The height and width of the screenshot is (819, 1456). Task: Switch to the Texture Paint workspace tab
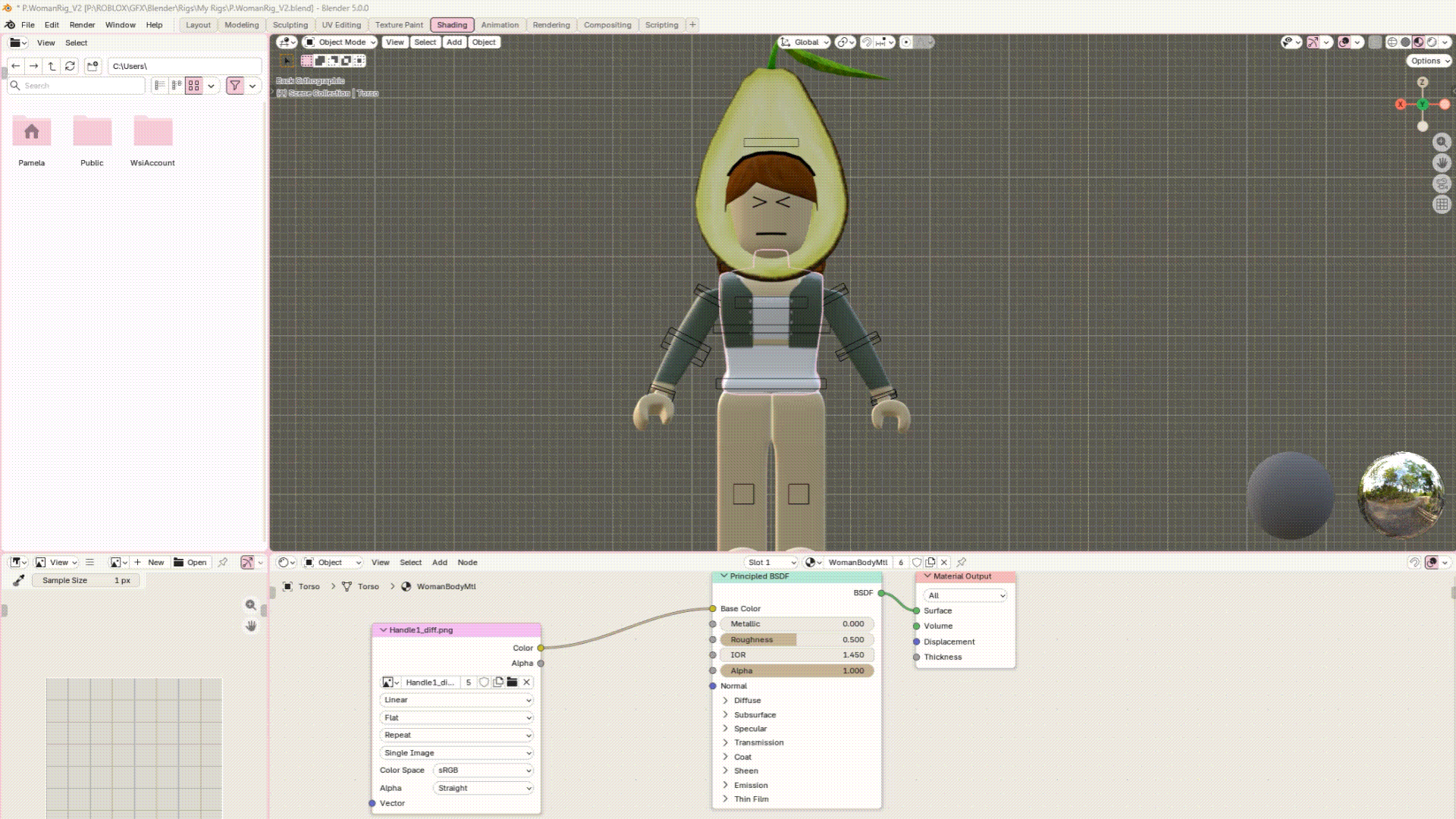pyautogui.click(x=399, y=25)
